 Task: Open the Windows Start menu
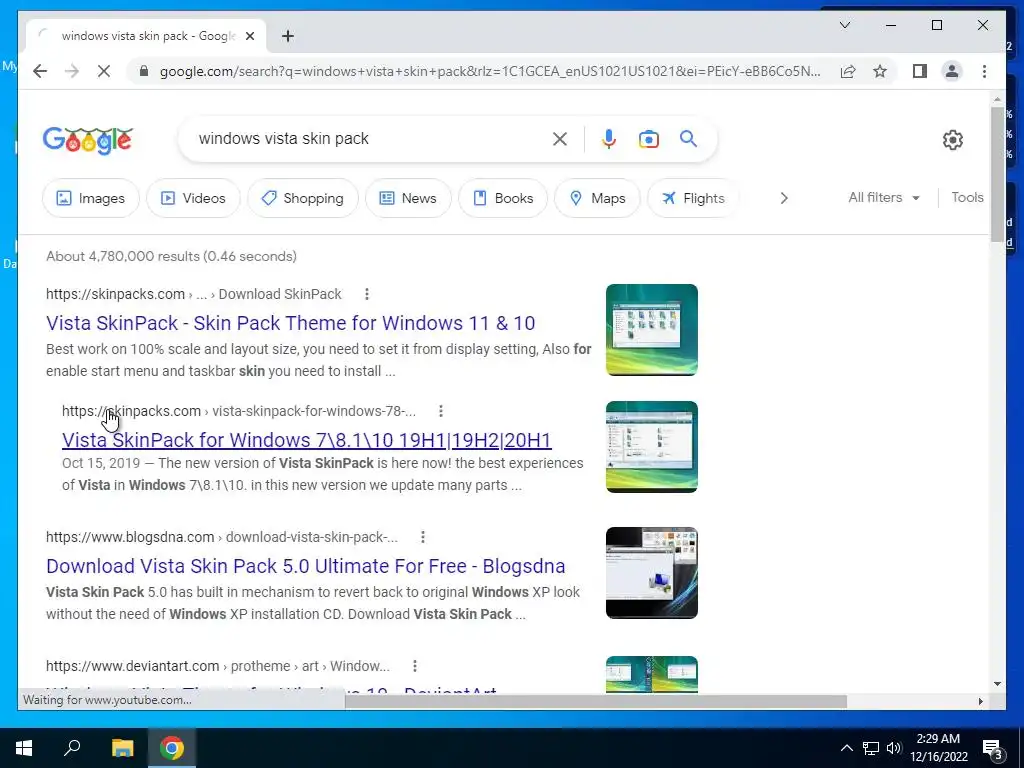tap(24, 748)
